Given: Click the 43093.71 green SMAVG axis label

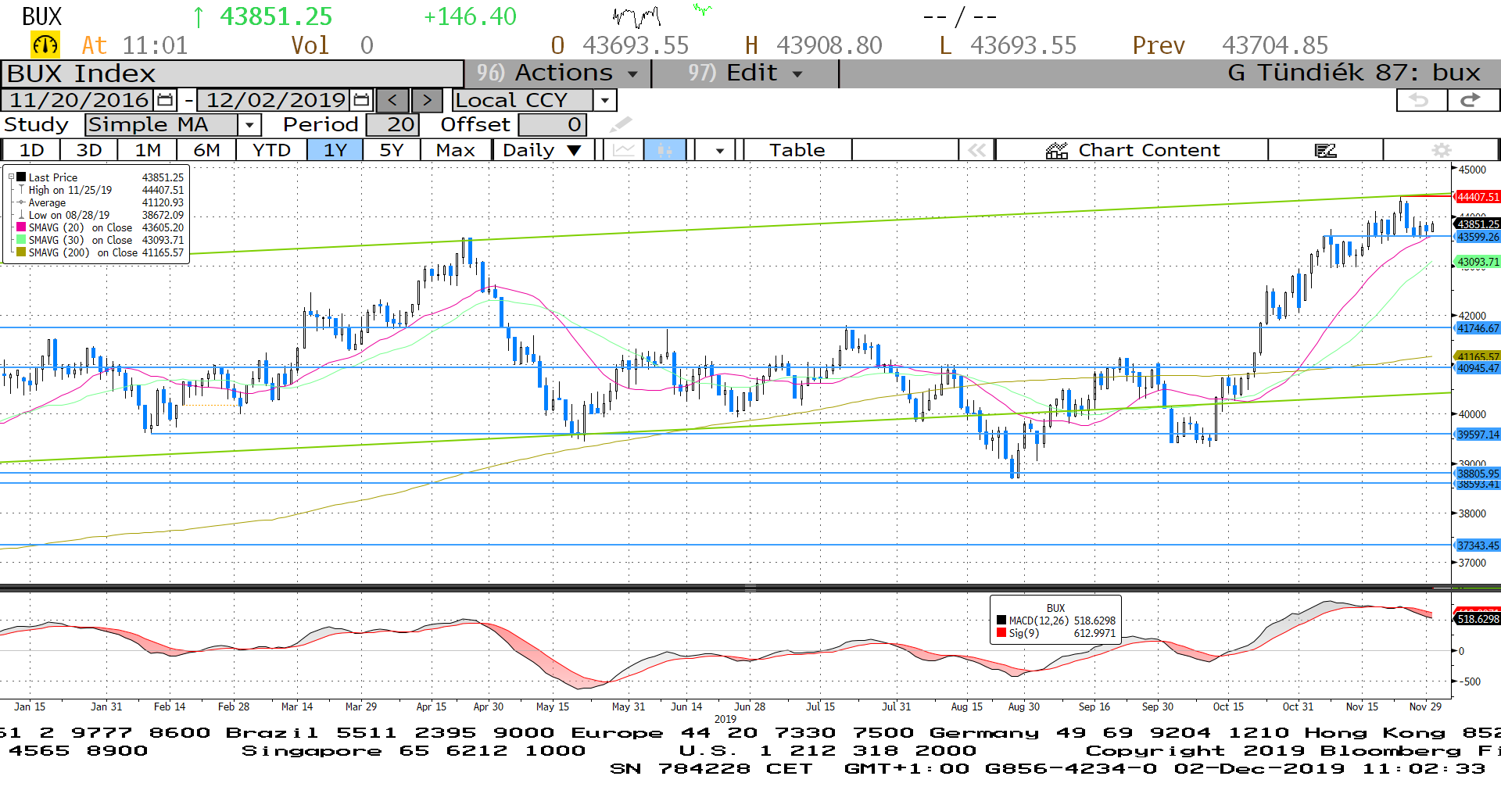Looking at the screenshot, I should click(x=1478, y=263).
